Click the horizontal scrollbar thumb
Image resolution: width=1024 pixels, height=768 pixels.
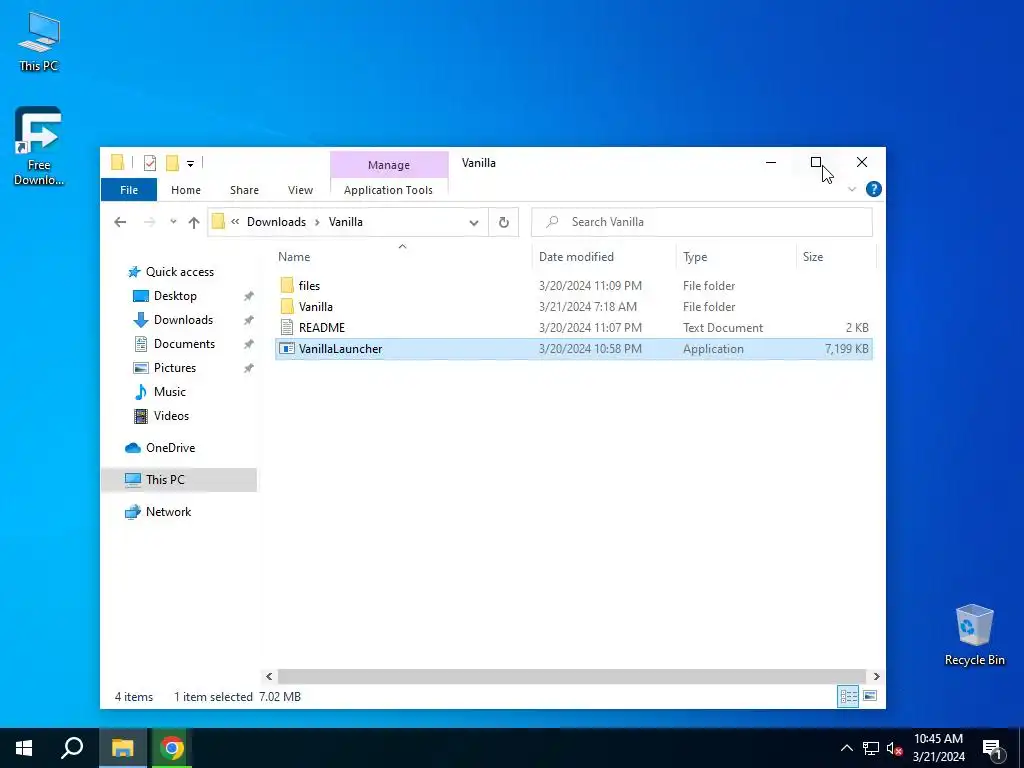[572, 677]
